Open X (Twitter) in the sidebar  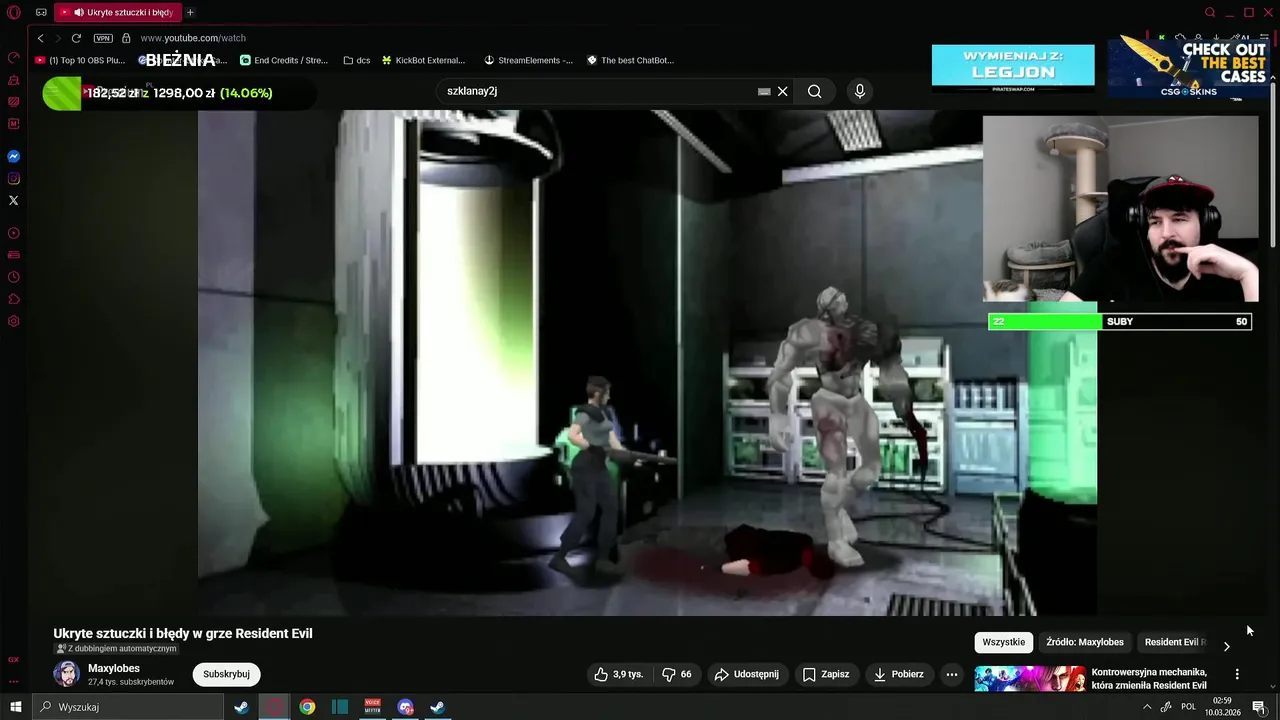click(x=14, y=201)
